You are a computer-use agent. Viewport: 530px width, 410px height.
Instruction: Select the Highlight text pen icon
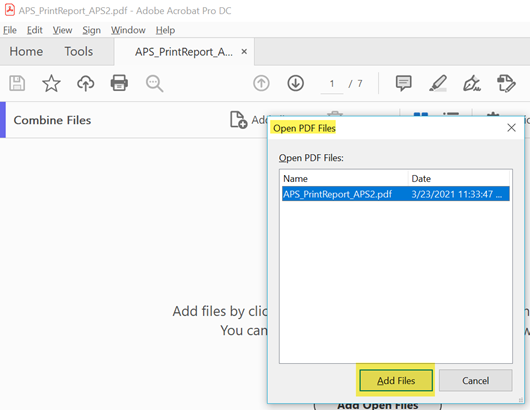[438, 83]
